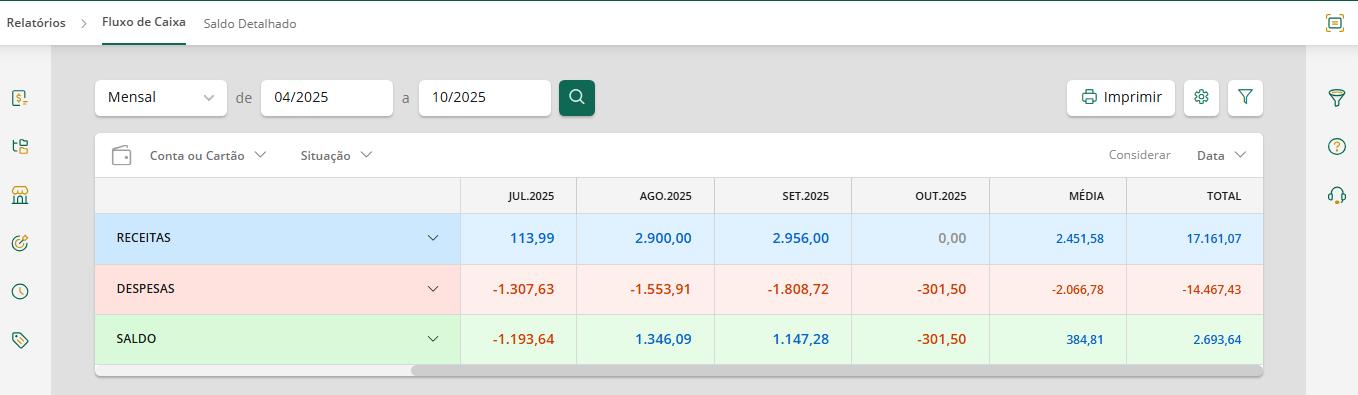The image size is (1358, 395).
Task: Click the green search button
Action: coord(577,97)
